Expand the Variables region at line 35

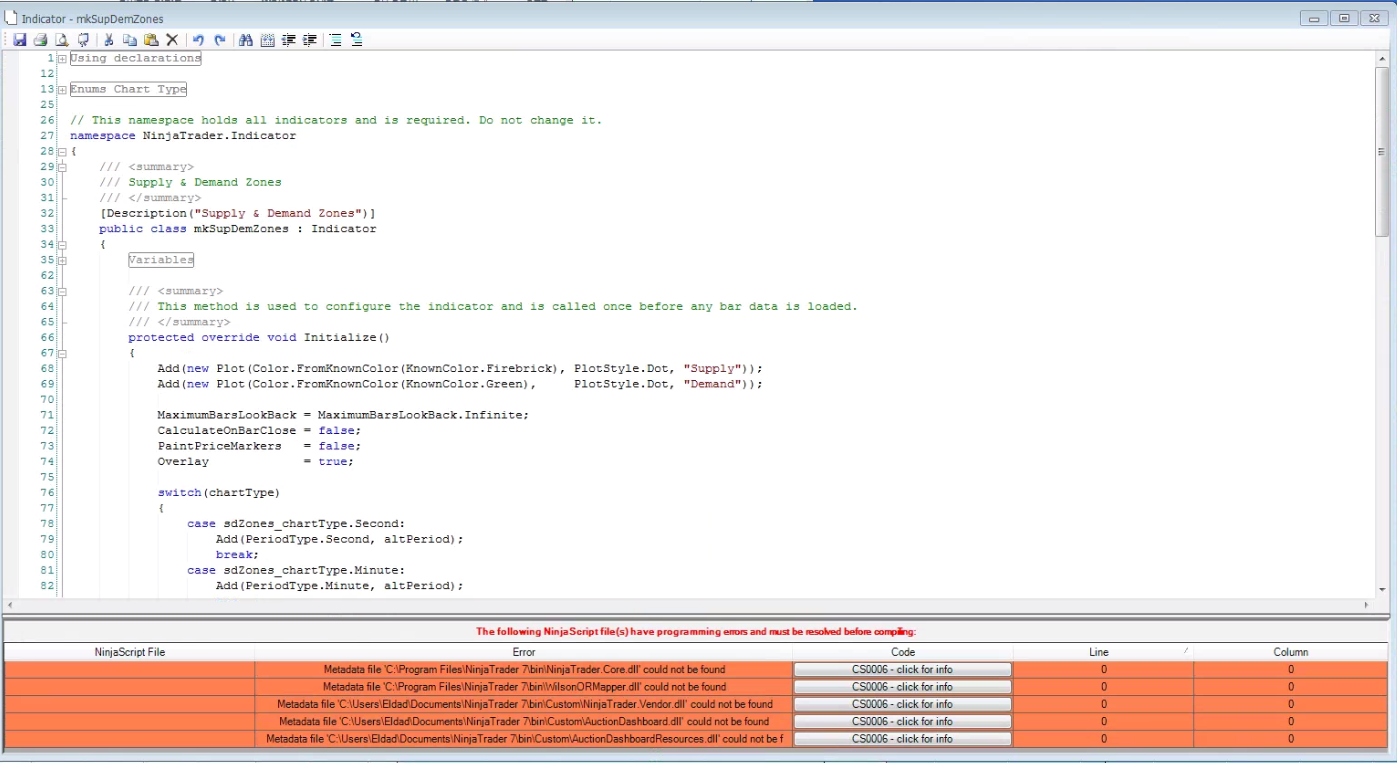[x=62, y=260]
